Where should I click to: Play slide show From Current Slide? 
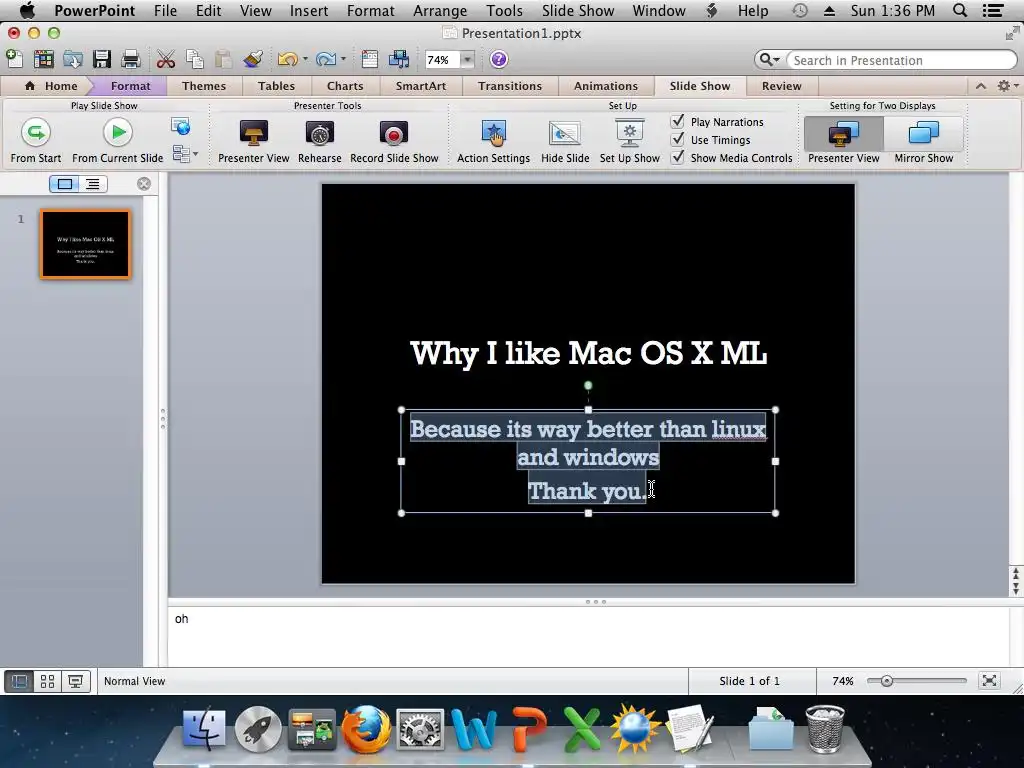coord(118,140)
